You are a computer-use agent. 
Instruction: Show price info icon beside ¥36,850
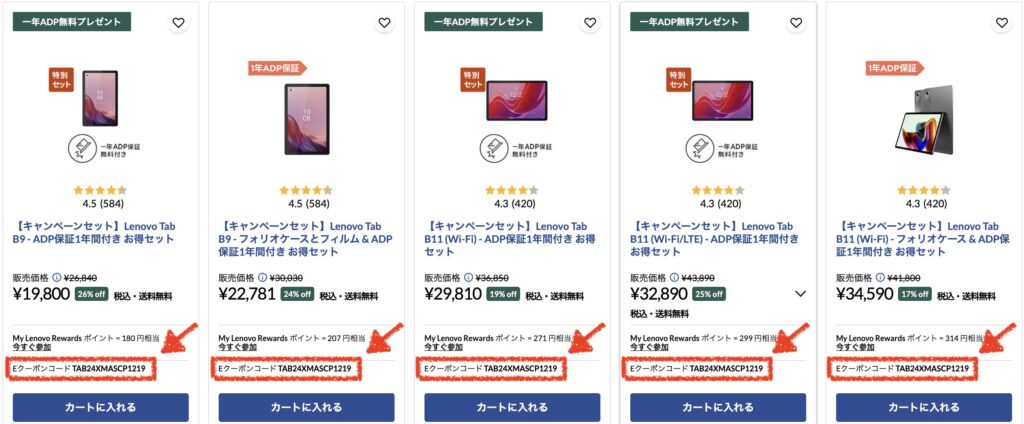pyautogui.click(x=468, y=277)
